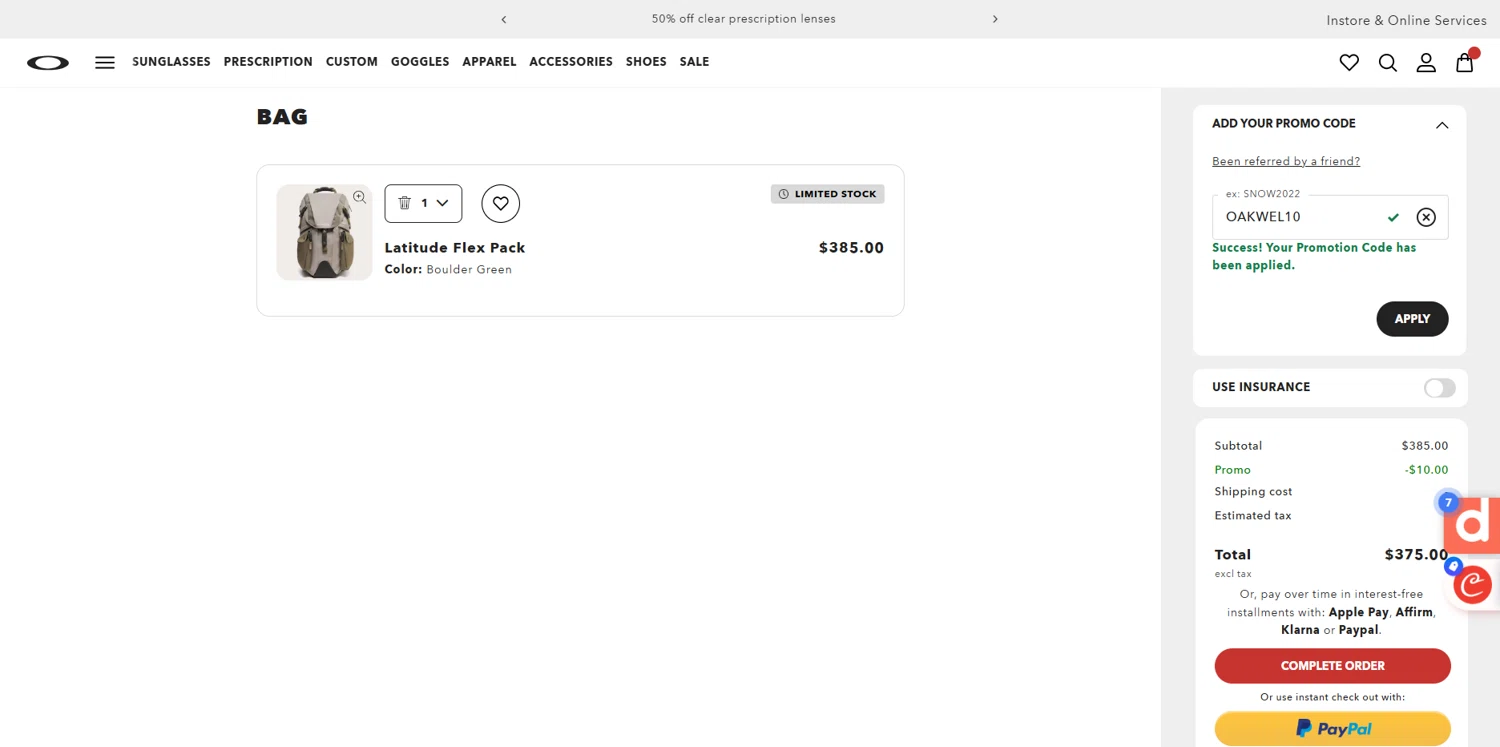1500x747 pixels.
Task: Check out with PayPal button
Action: click(x=1332, y=728)
